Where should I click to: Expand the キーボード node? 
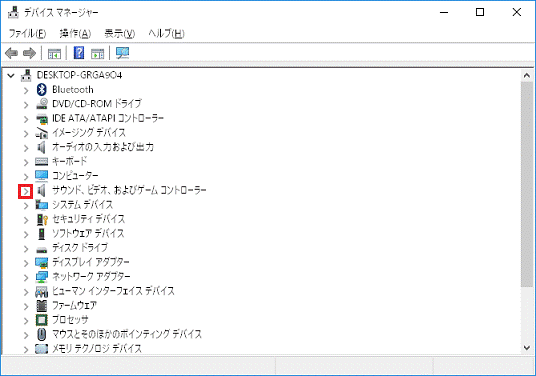tap(26, 162)
